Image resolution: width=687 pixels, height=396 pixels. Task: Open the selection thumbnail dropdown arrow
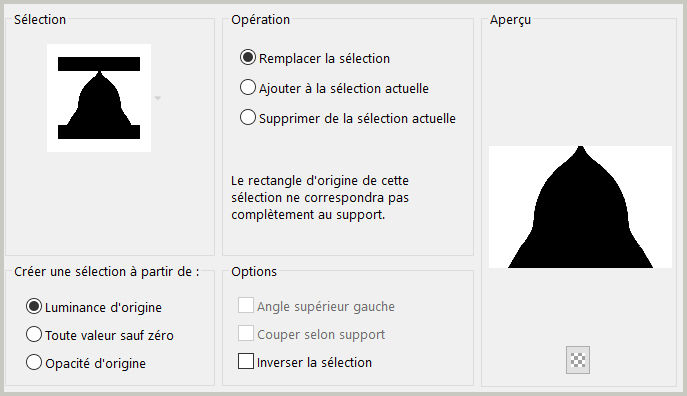(158, 98)
